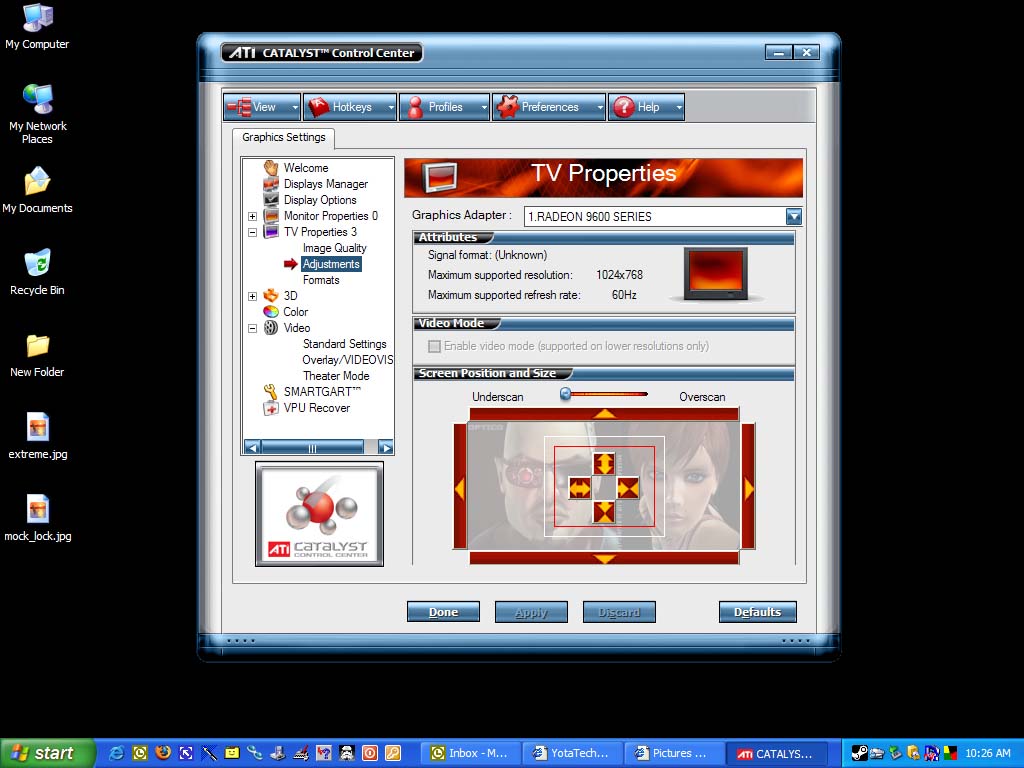Image resolution: width=1024 pixels, height=768 pixels.
Task: Click the Apply button
Action: pos(531,612)
